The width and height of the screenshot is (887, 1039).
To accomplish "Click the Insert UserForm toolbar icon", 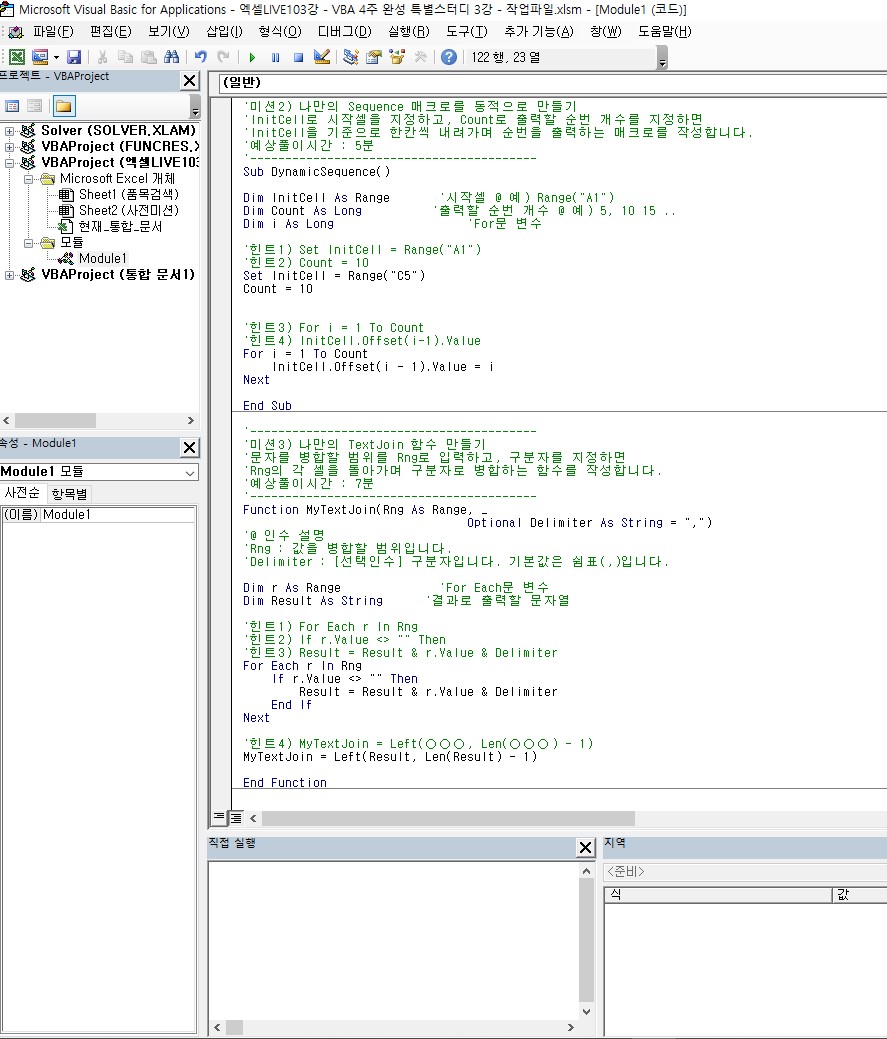I will (x=40, y=58).
